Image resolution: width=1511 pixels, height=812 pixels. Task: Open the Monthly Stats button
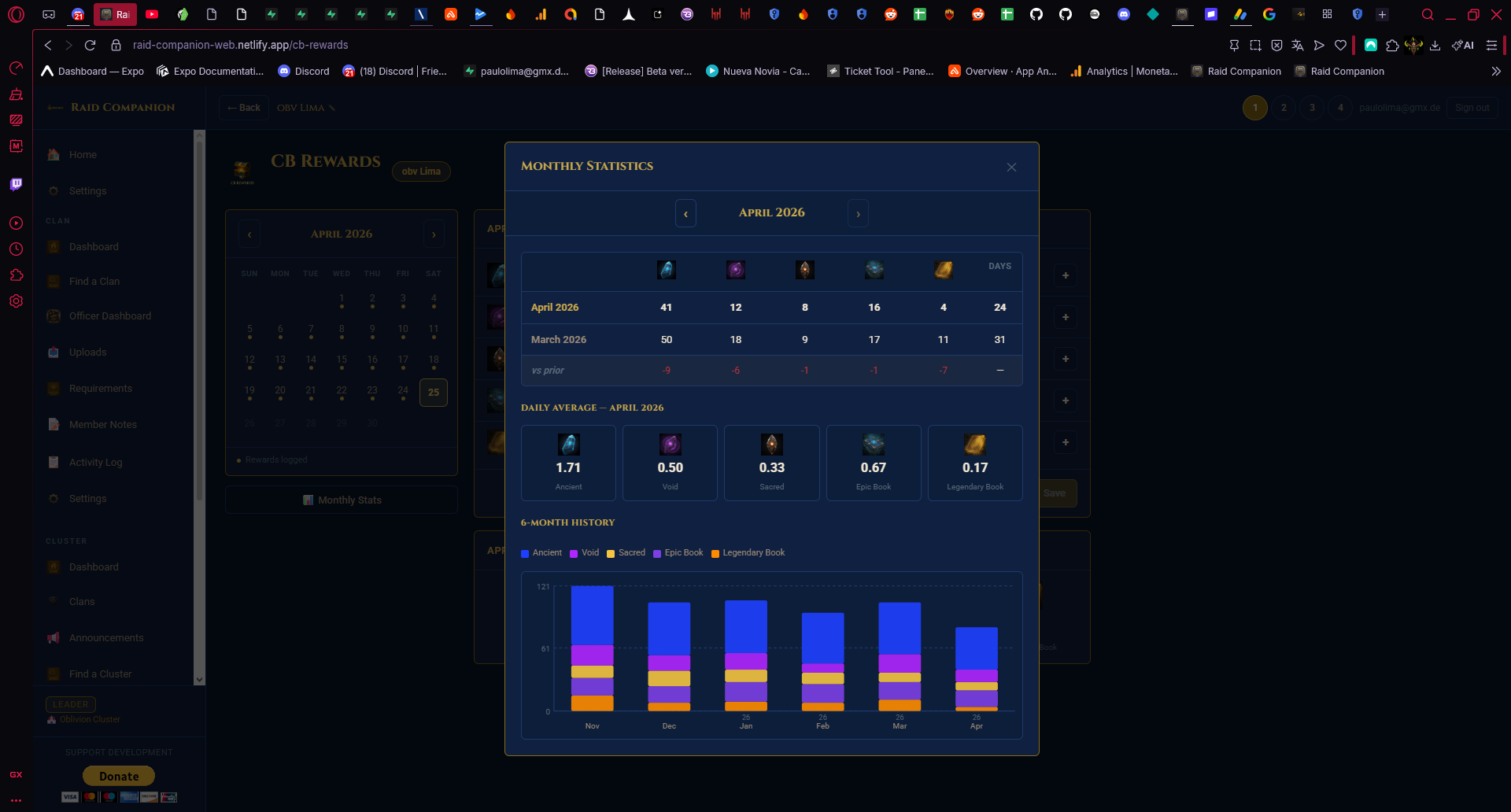tap(342, 500)
